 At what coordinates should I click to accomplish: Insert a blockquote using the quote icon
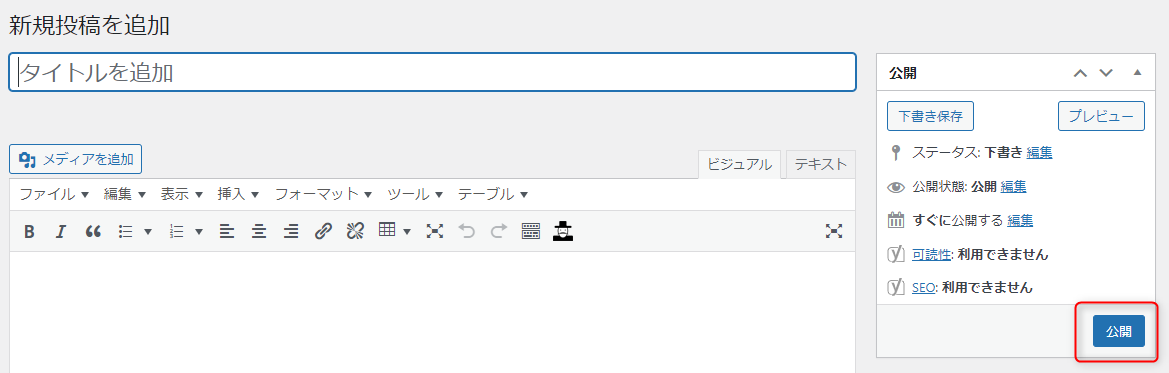(x=93, y=232)
